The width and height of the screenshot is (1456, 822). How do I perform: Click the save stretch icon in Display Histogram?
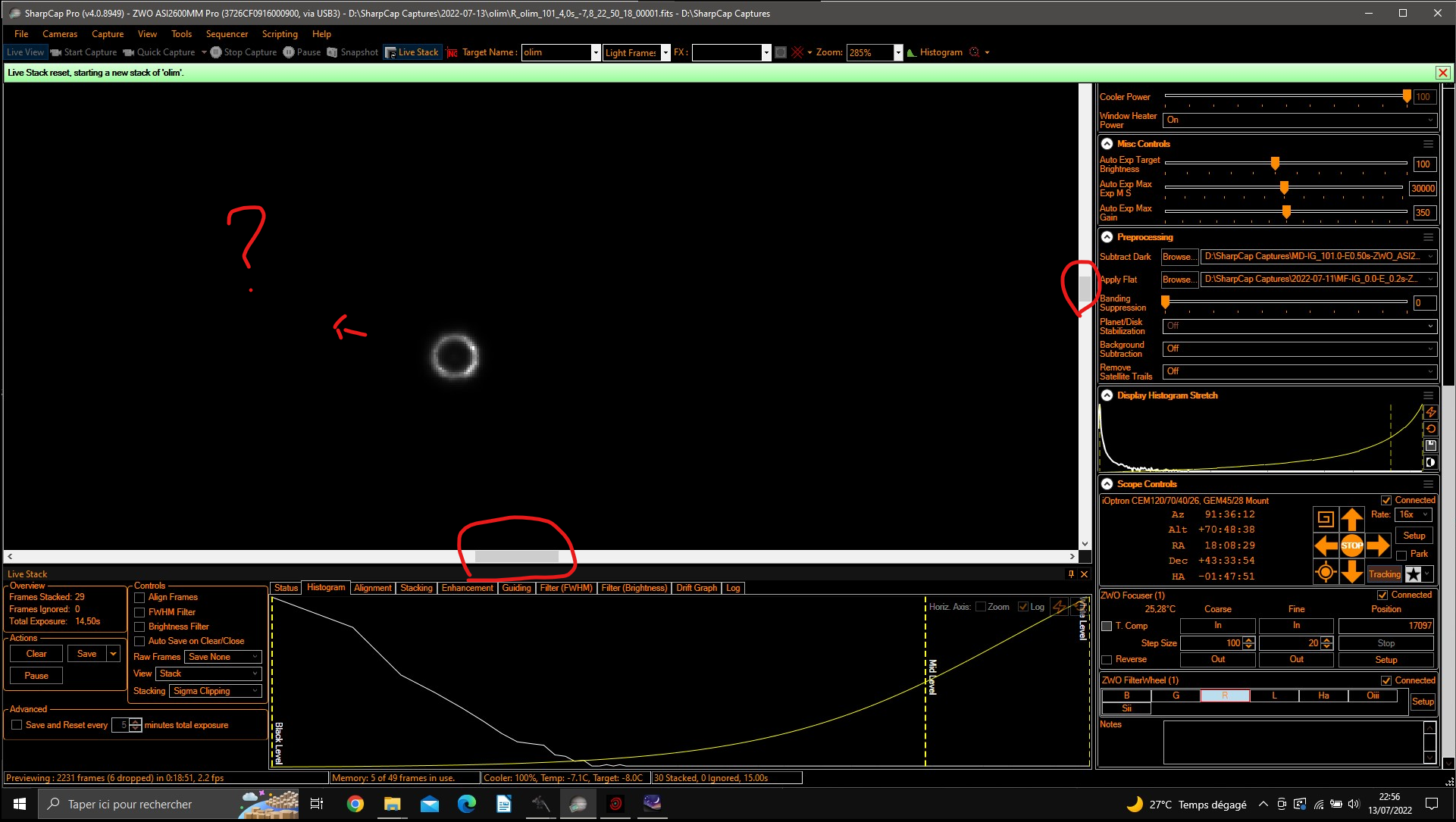coord(1431,445)
